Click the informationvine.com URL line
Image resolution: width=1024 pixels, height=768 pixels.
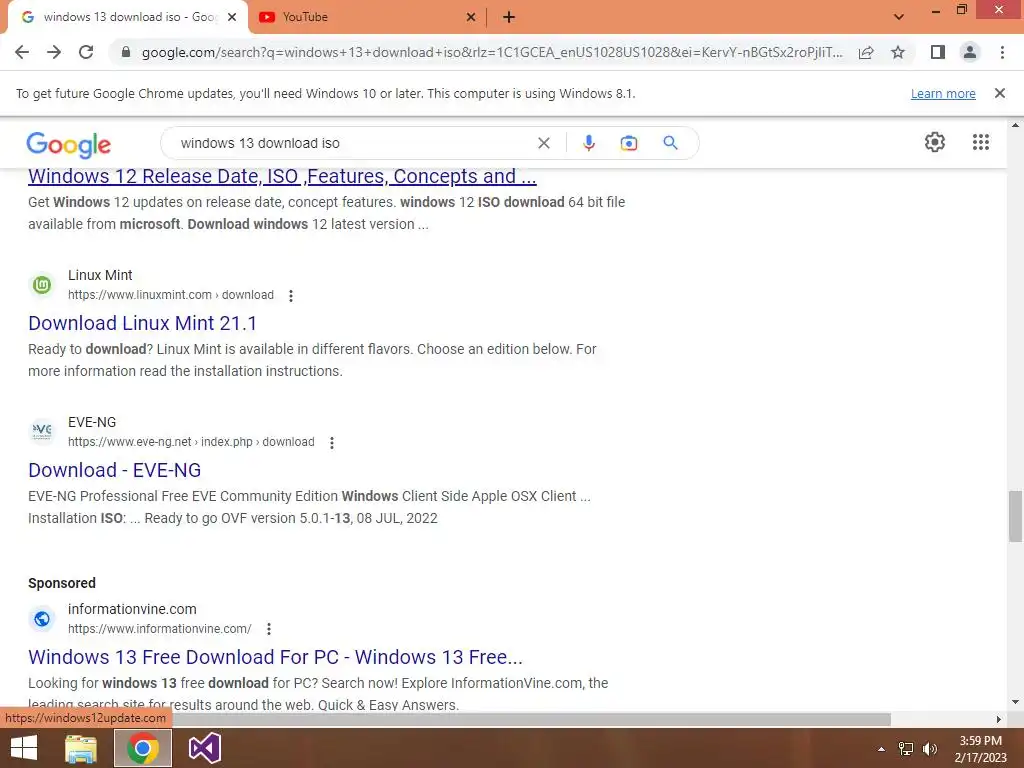click(x=159, y=629)
